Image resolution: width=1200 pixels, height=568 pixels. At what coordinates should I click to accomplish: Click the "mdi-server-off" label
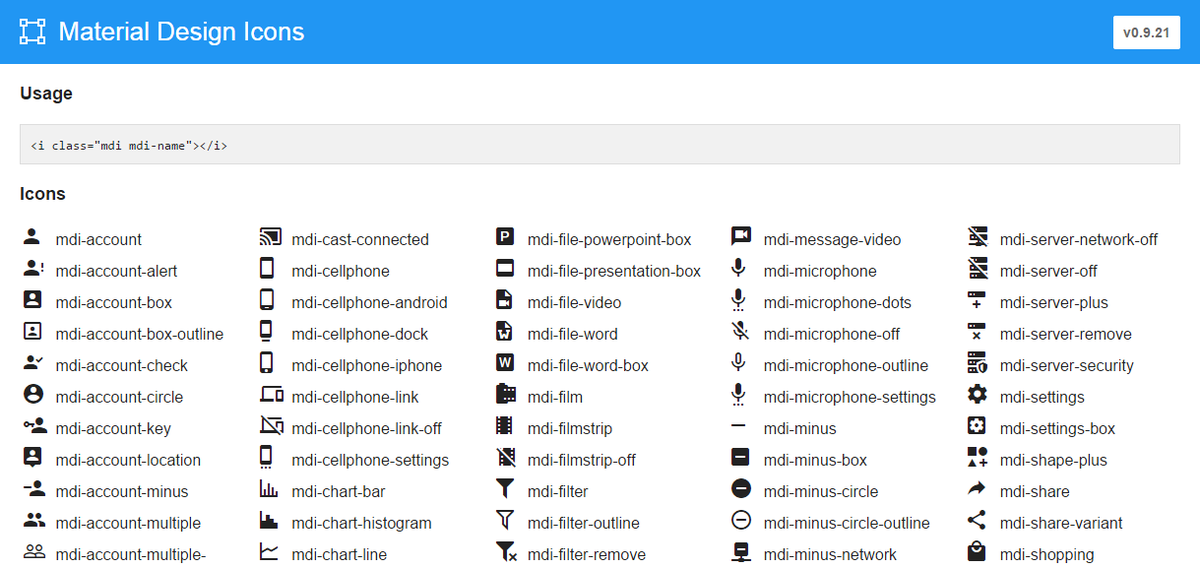1049,271
